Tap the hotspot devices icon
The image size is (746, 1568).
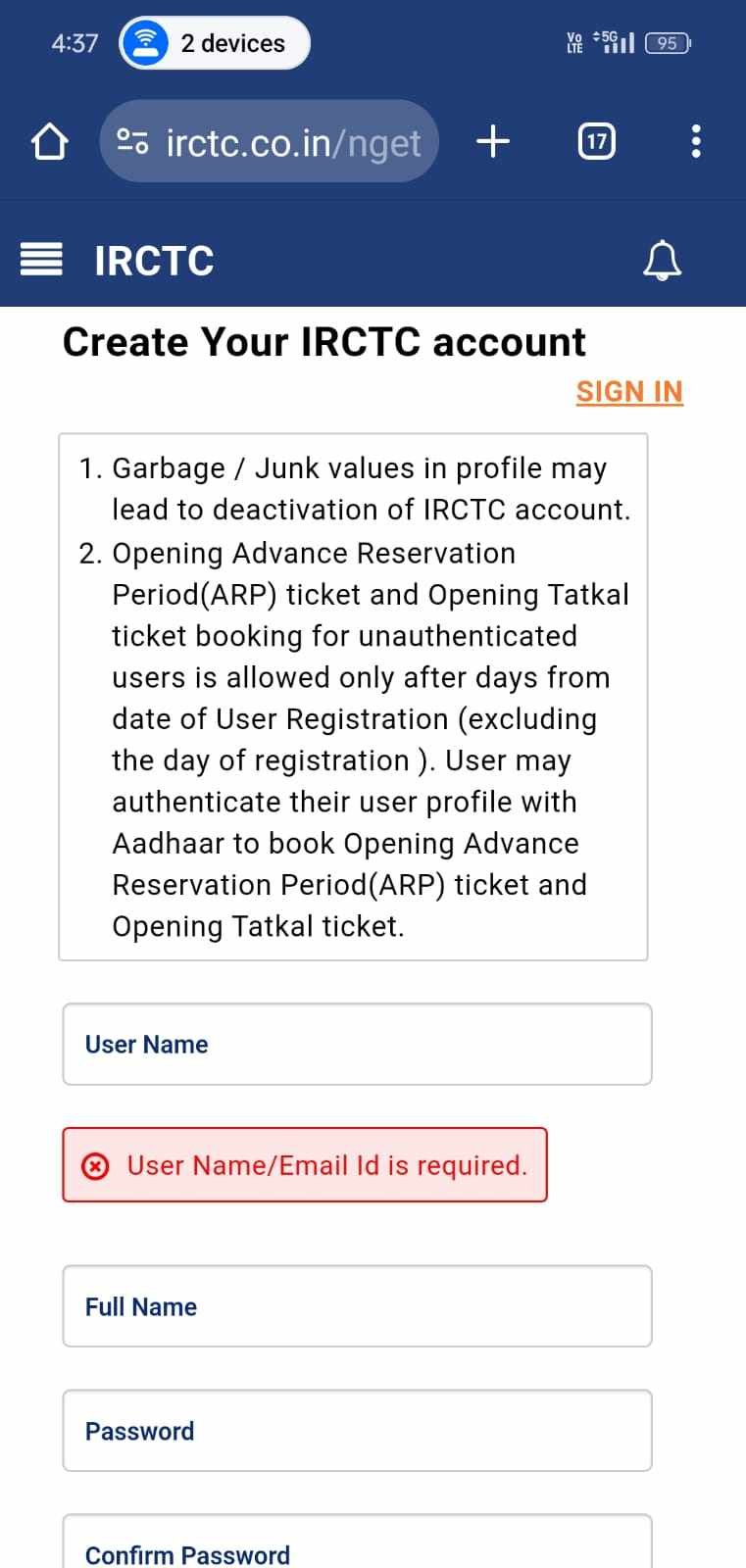(x=146, y=43)
